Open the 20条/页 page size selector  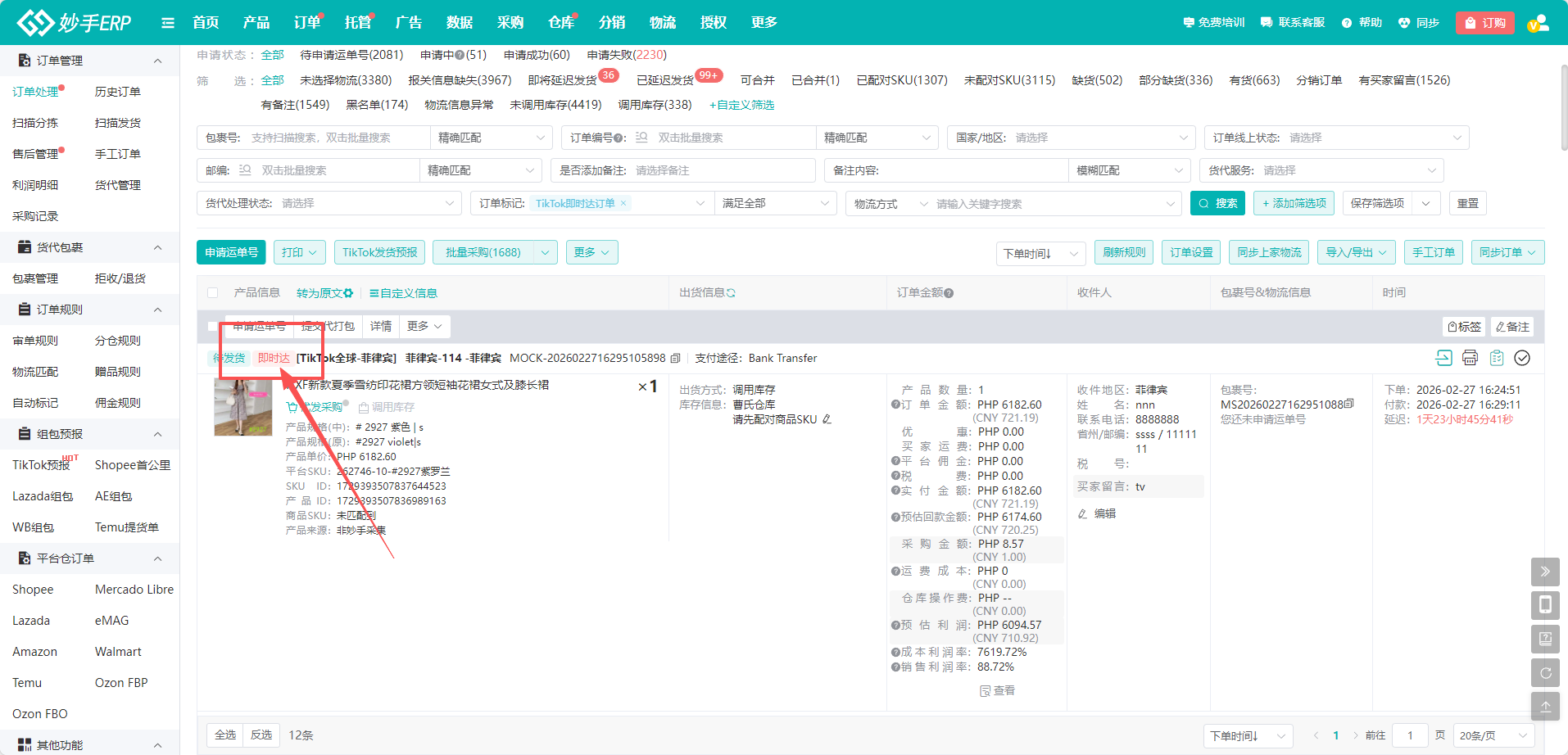click(1493, 735)
